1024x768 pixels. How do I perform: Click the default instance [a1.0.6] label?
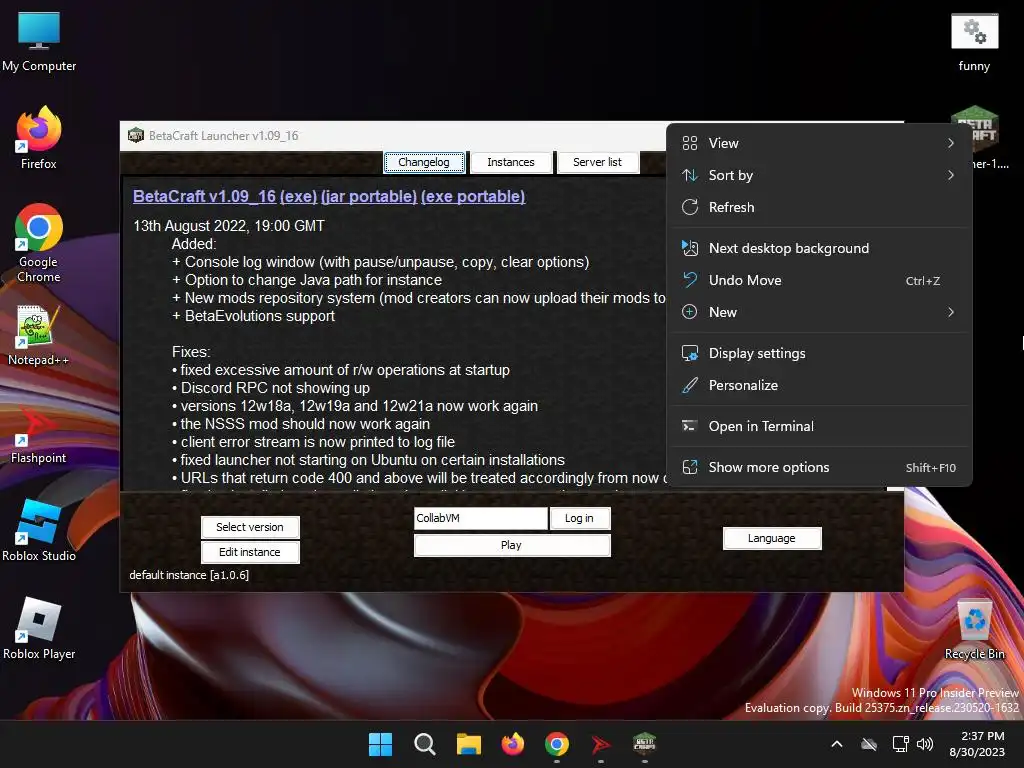pyautogui.click(x=189, y=575)
